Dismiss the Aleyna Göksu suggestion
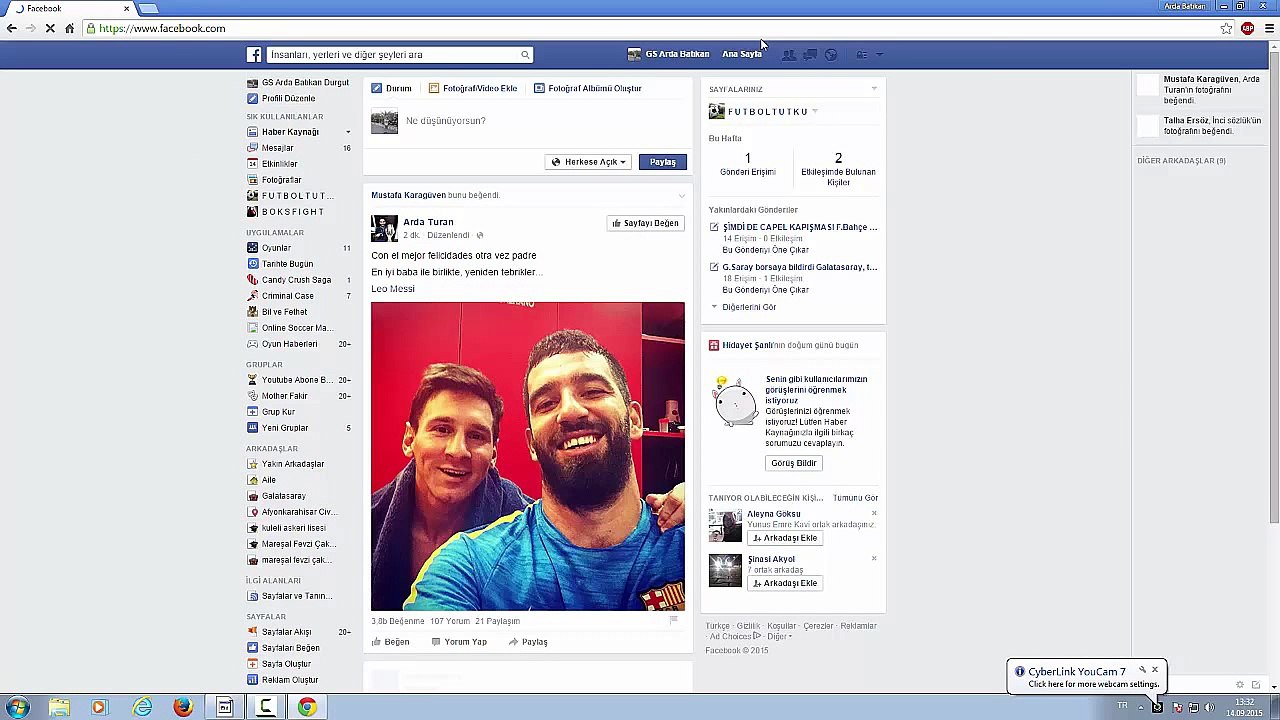The image size is (1280, 720). coord(874,514)
